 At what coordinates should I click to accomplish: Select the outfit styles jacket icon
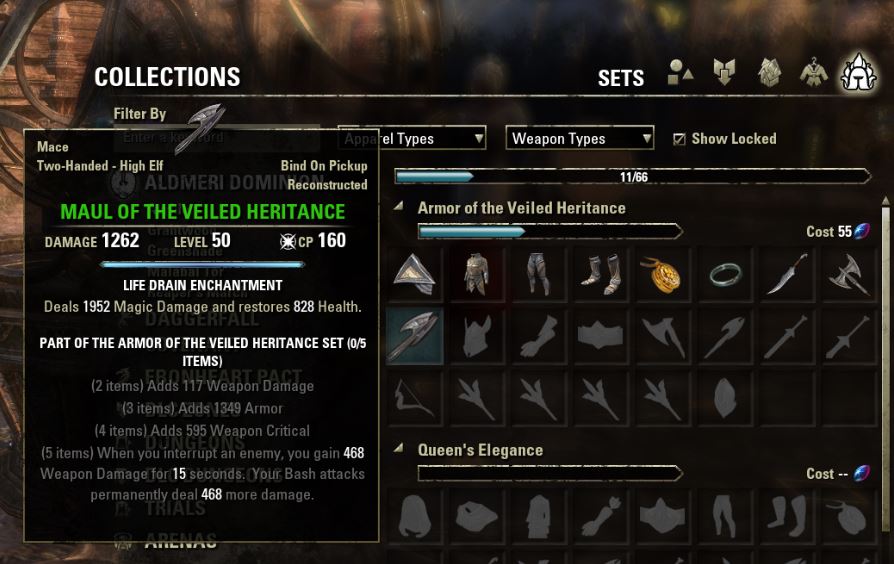(814, 73)
